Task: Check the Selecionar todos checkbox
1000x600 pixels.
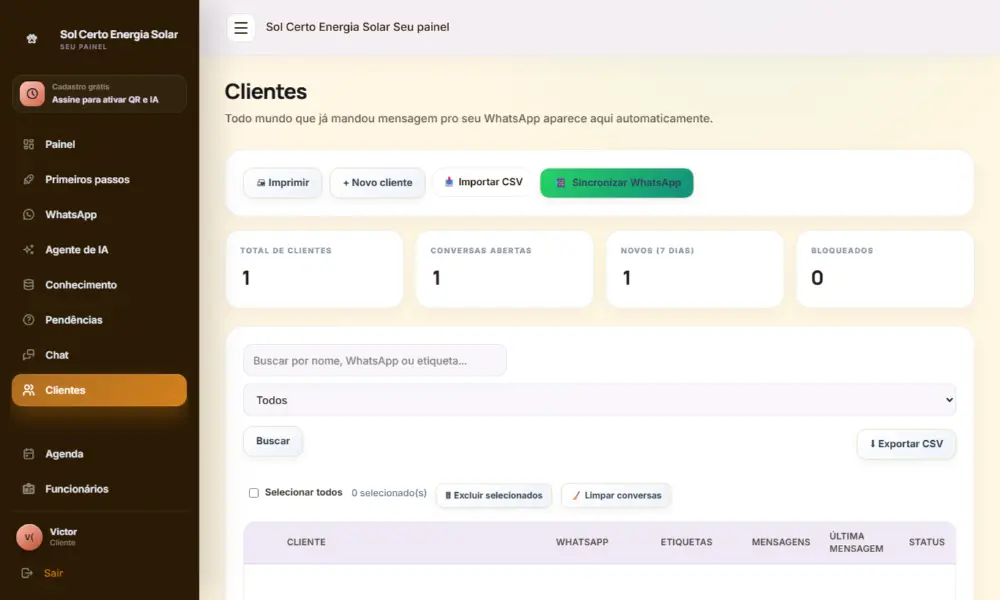Action: (254, 493)
